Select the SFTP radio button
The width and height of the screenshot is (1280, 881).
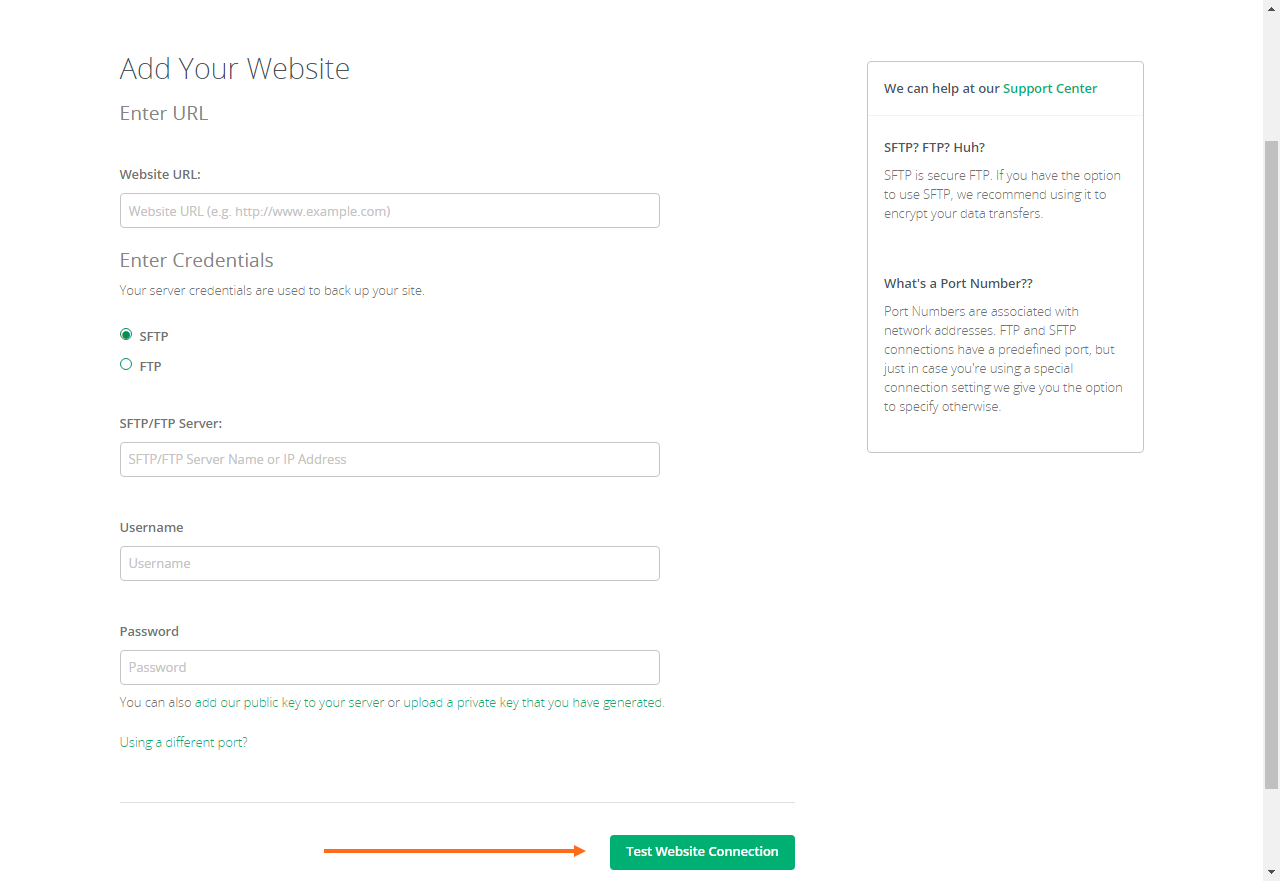pyautogui.click(x=126, y=335)
